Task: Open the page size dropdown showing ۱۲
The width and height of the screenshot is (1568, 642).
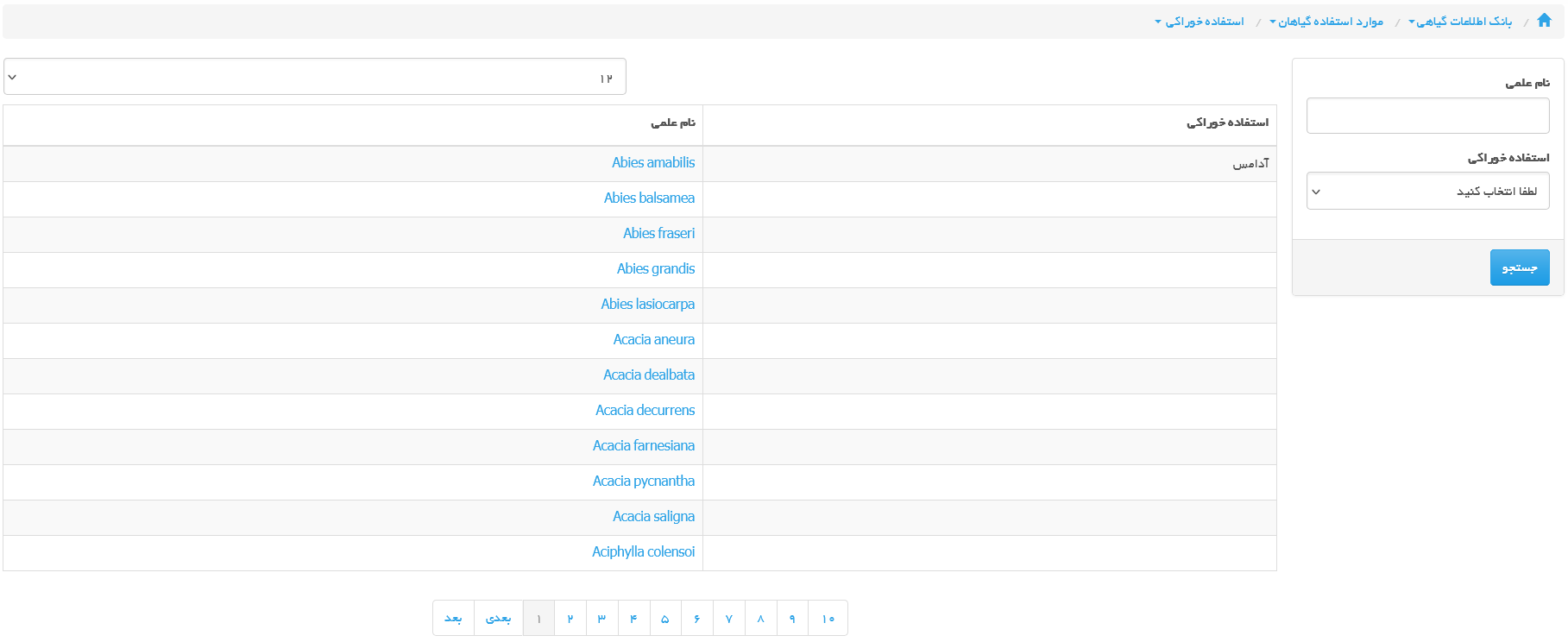Action: [x=315, y=77]
